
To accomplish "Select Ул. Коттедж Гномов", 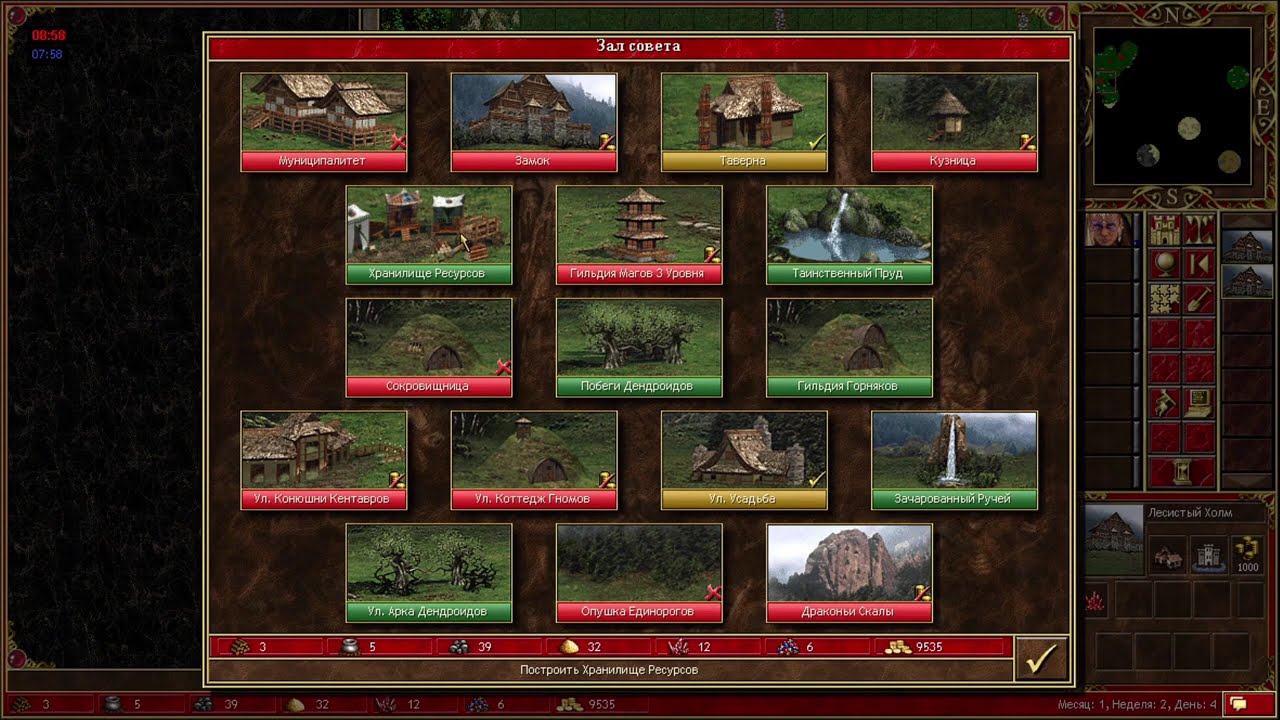I will (534, 460).
